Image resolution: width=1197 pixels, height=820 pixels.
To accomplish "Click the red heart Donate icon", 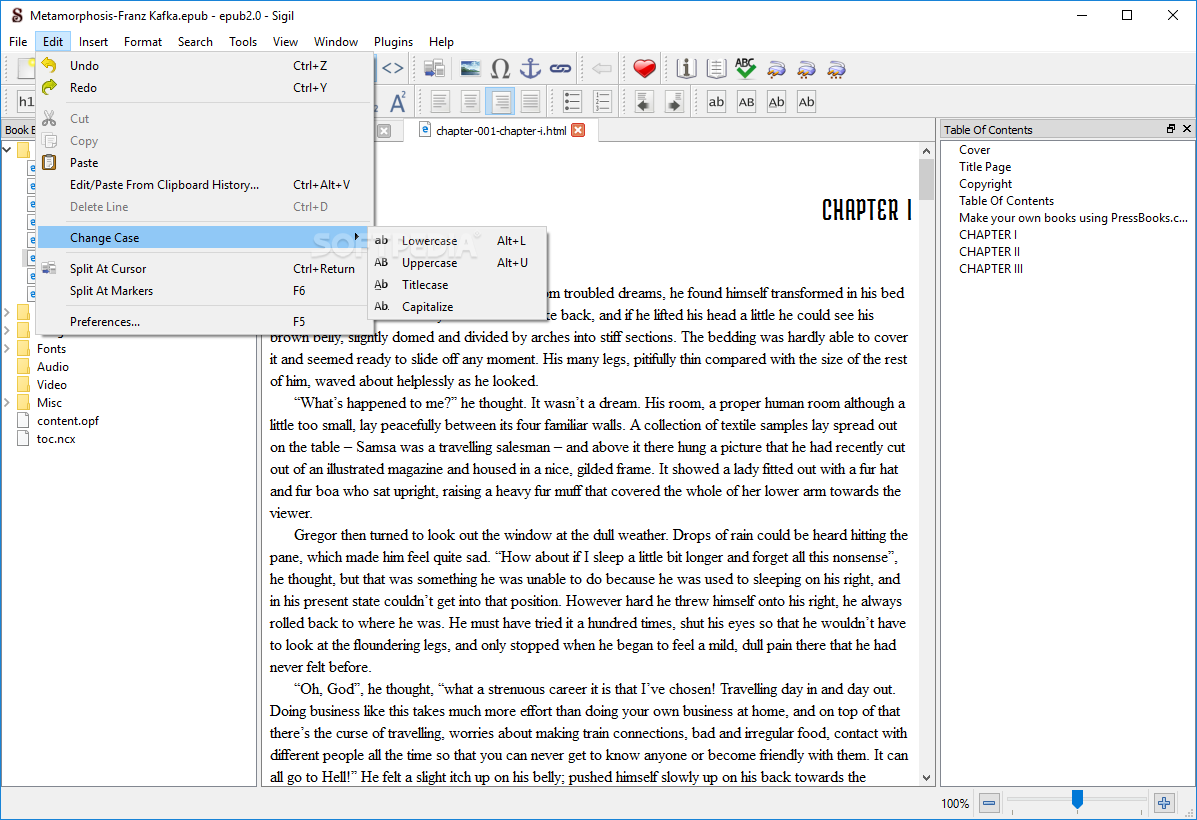I will [x=644, y=69].
